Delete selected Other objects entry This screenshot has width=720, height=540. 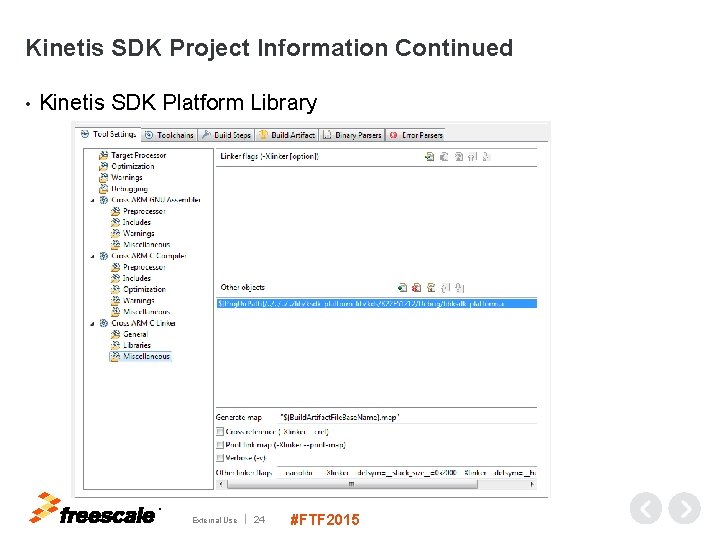416,288
